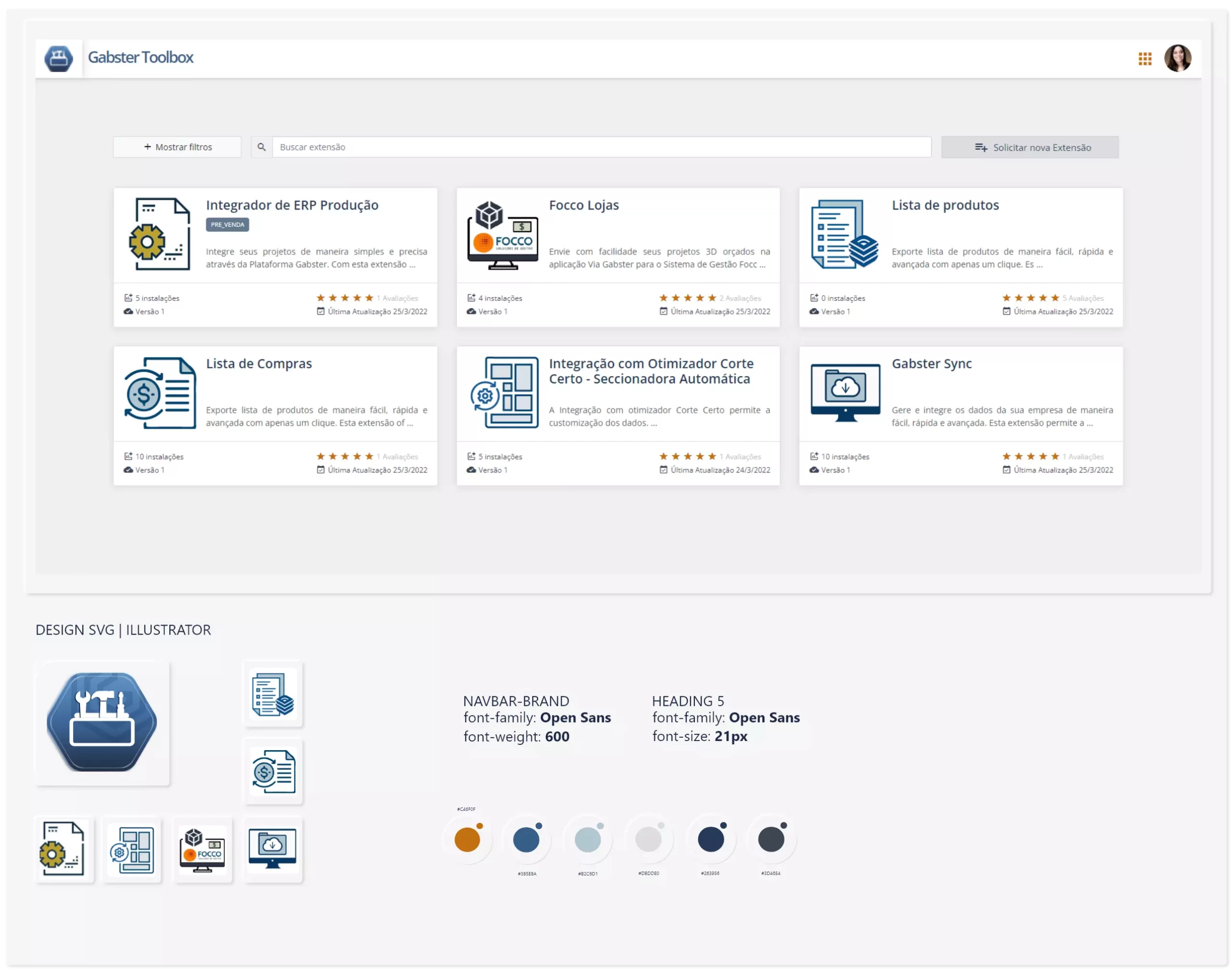Open the user profile avatar

(1177, 58)
